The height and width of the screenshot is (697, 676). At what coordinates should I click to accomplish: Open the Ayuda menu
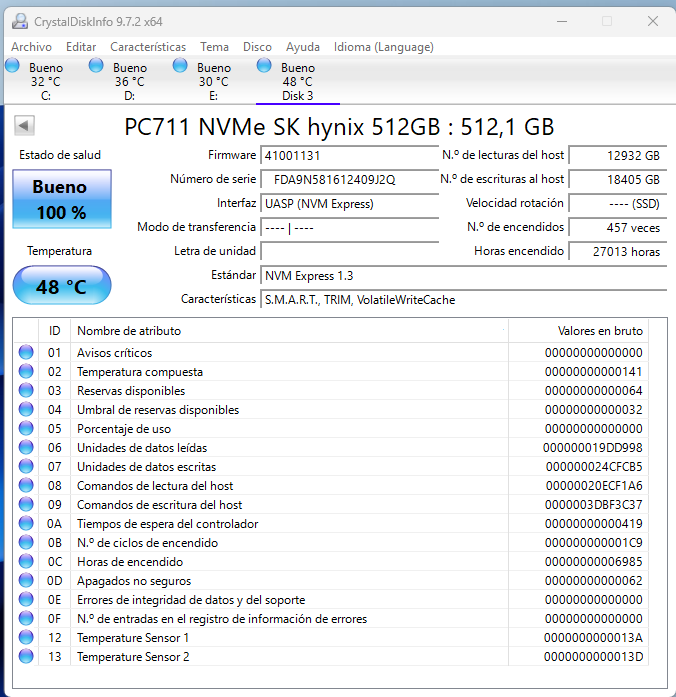(303, 47)
